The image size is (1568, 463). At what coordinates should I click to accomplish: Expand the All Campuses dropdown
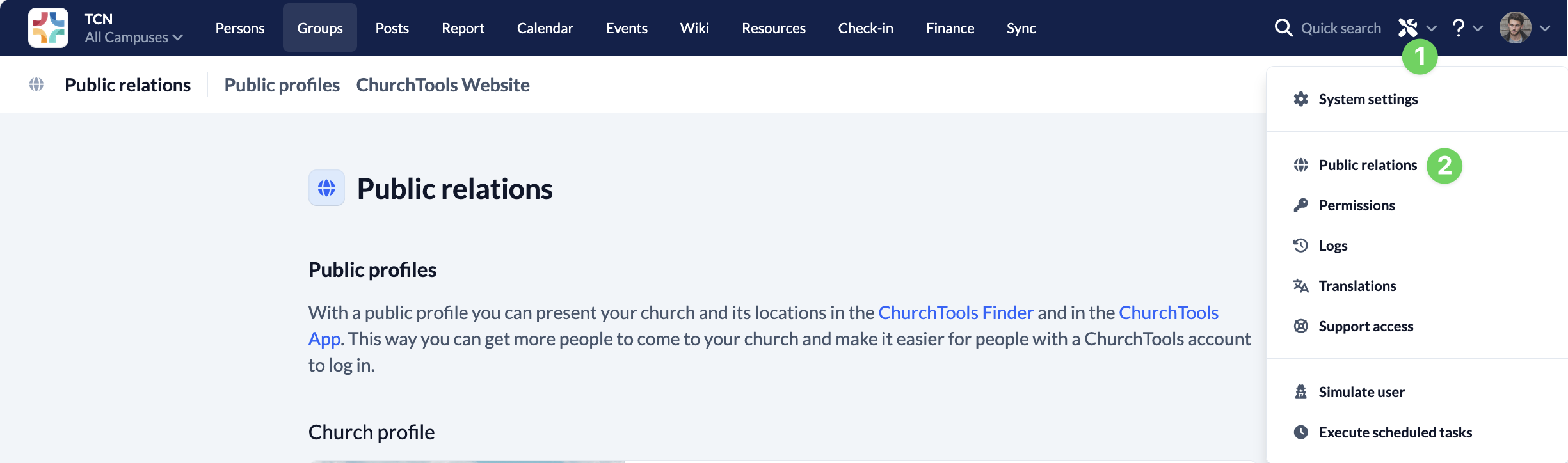pyautogui.click(x=134, y=37)
